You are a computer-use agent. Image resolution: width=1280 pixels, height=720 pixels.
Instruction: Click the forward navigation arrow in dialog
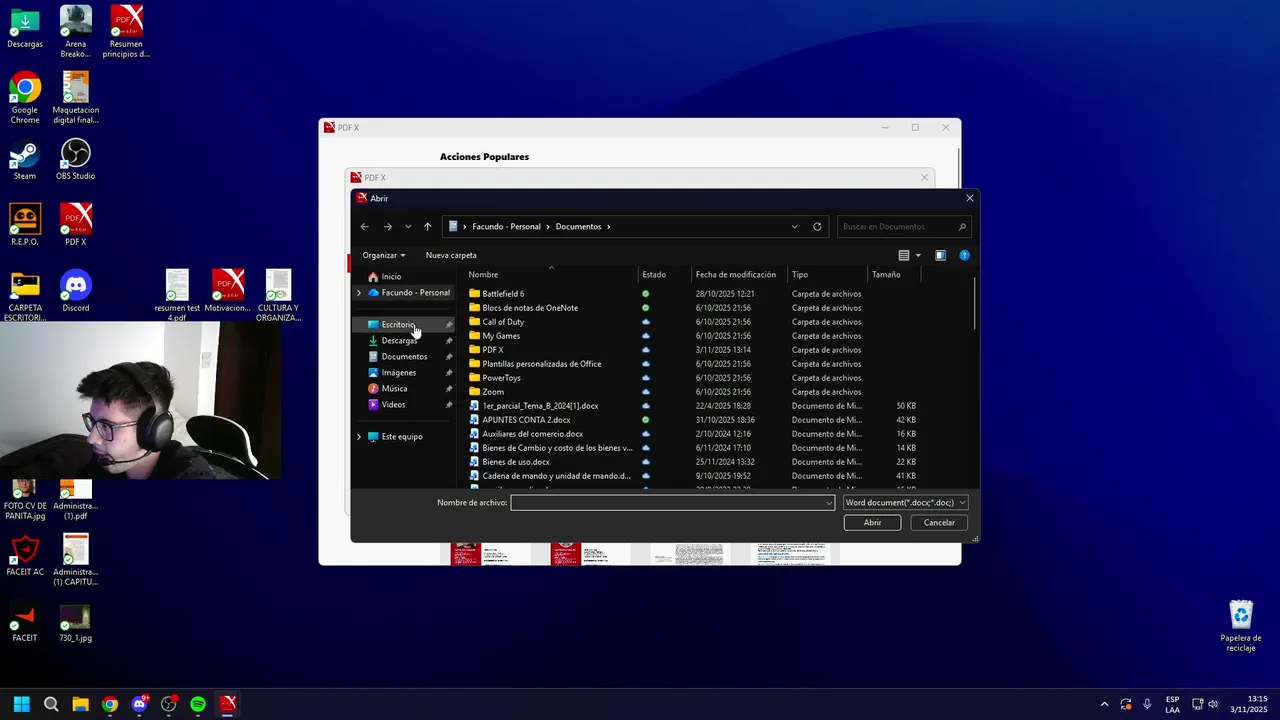(388, 227)
